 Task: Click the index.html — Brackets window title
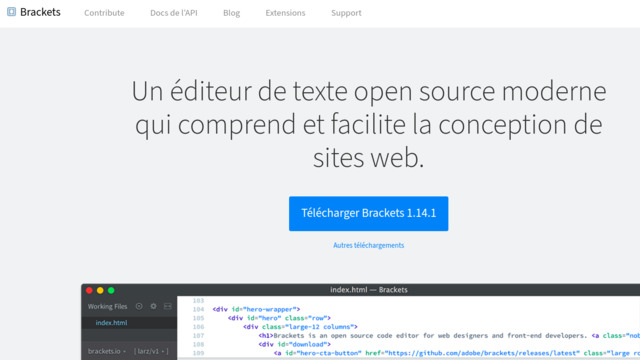tap(369, 290)
